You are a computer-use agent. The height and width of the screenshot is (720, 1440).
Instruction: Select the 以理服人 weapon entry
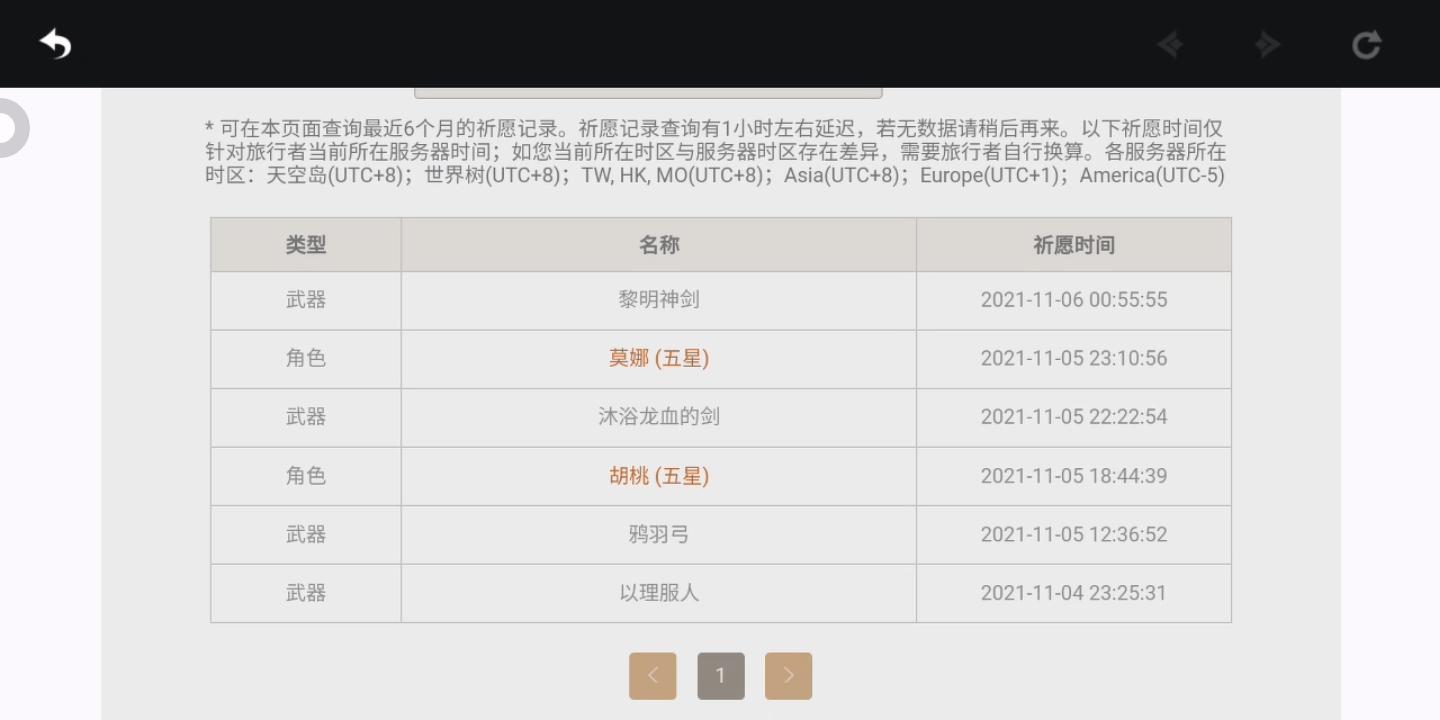(659, 593)
